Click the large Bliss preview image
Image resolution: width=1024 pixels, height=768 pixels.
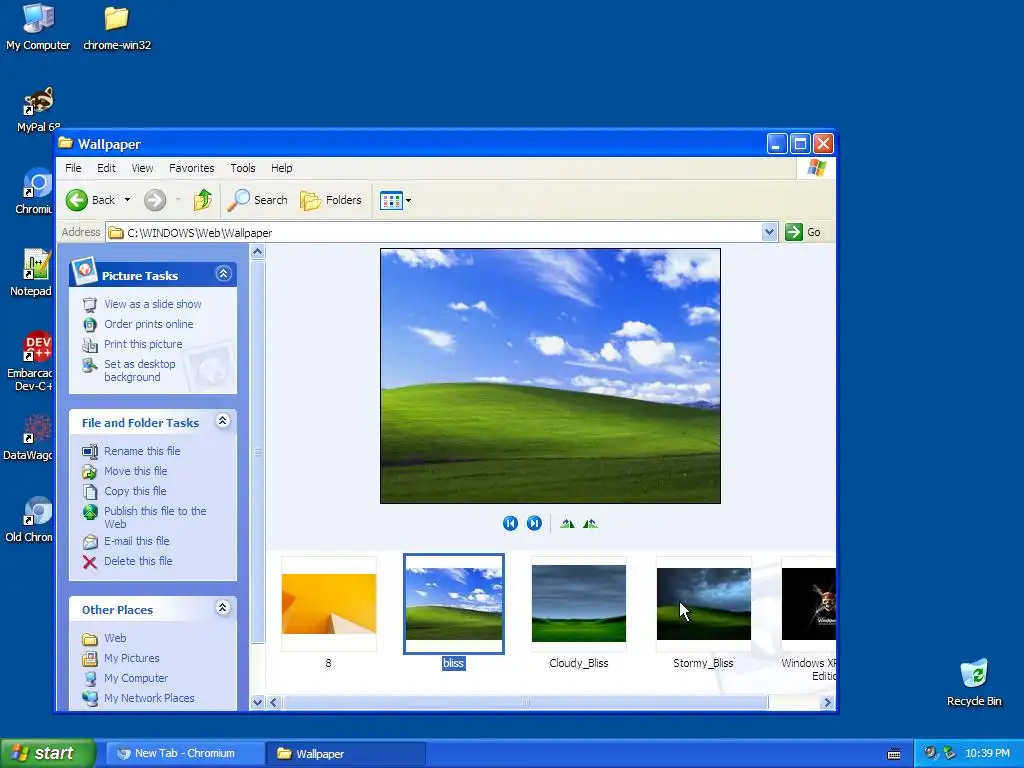click(x=551, y=376)
